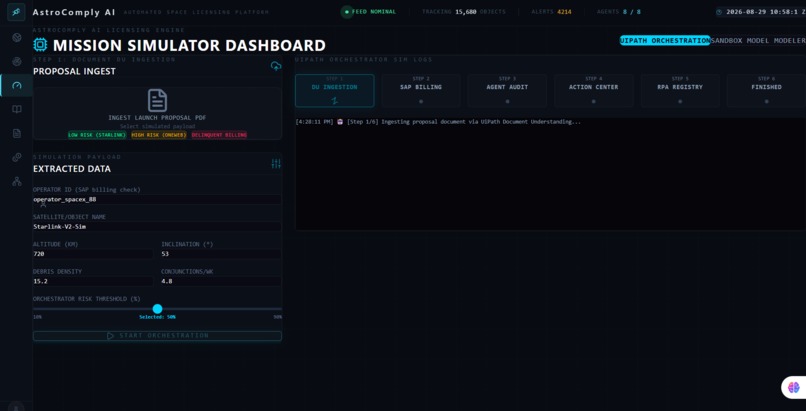The image size is (806, 411).
Task: Click the 2026-08-29 timestamp display
Action: pyautogui.click(x=762, y=12)
